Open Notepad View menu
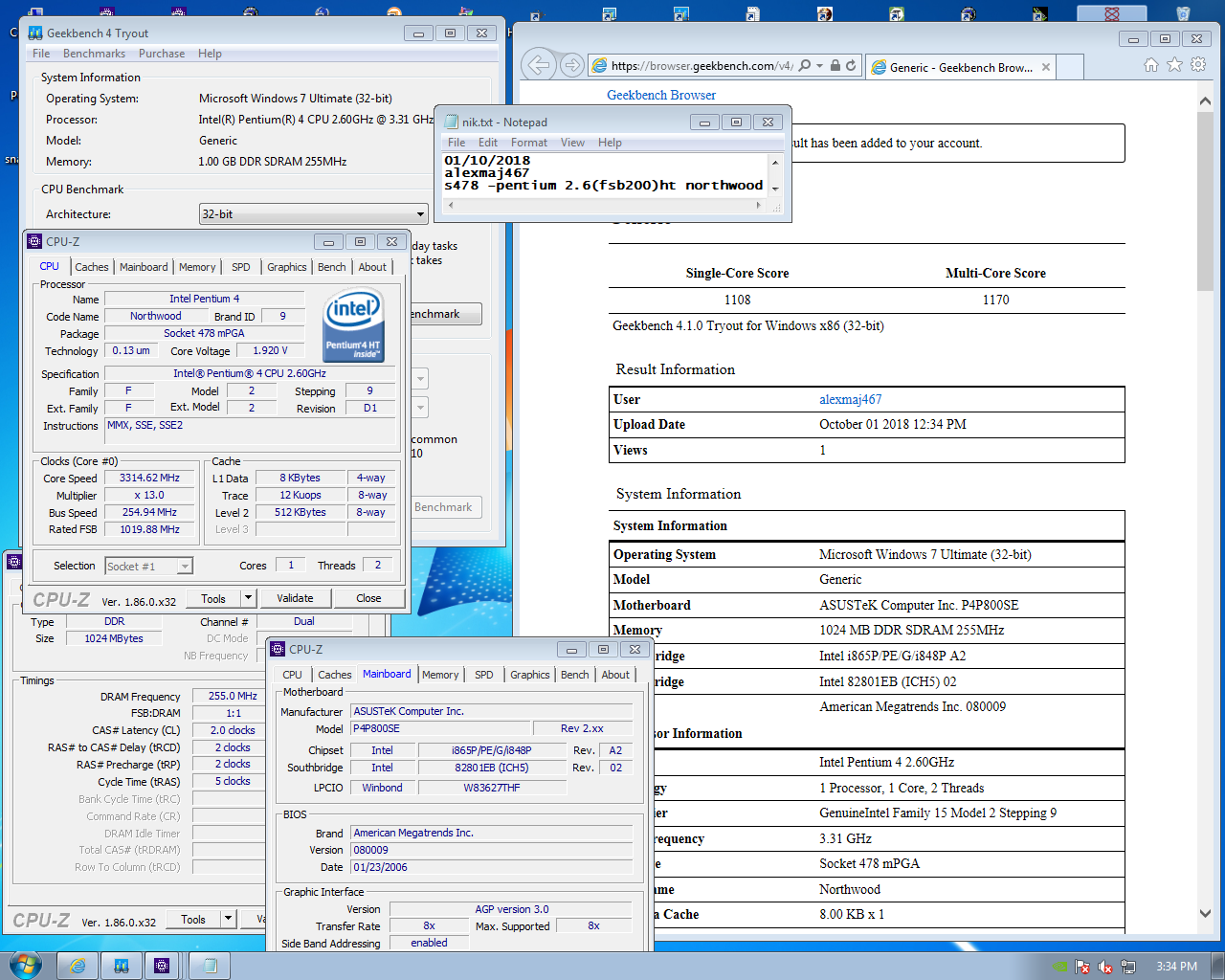The image size is (1225, 980). point(572,143)
